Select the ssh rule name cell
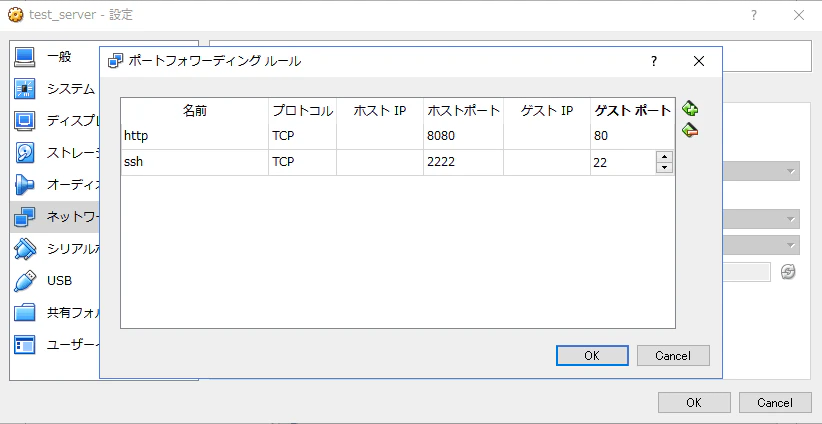 [194, 162]
